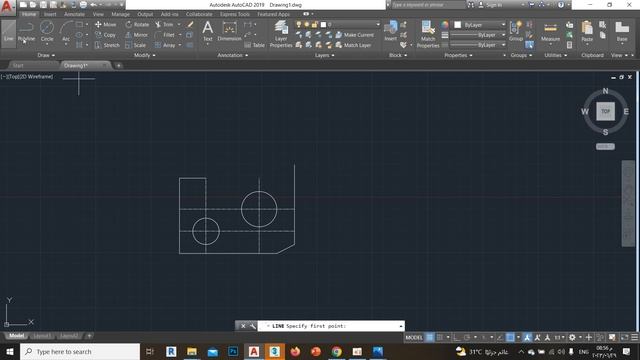Open workspace switching gear dropdown
The height and width of the screenshot is (360, 640).
(574, 338)
